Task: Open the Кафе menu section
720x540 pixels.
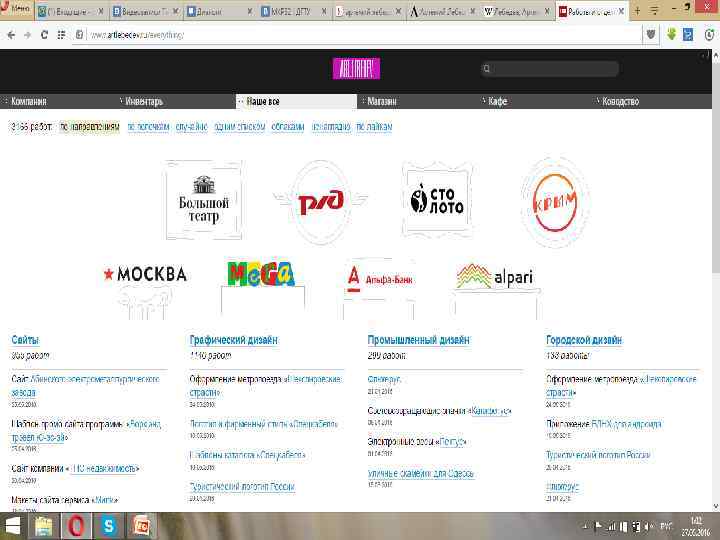Action: (x=497, y=101)
